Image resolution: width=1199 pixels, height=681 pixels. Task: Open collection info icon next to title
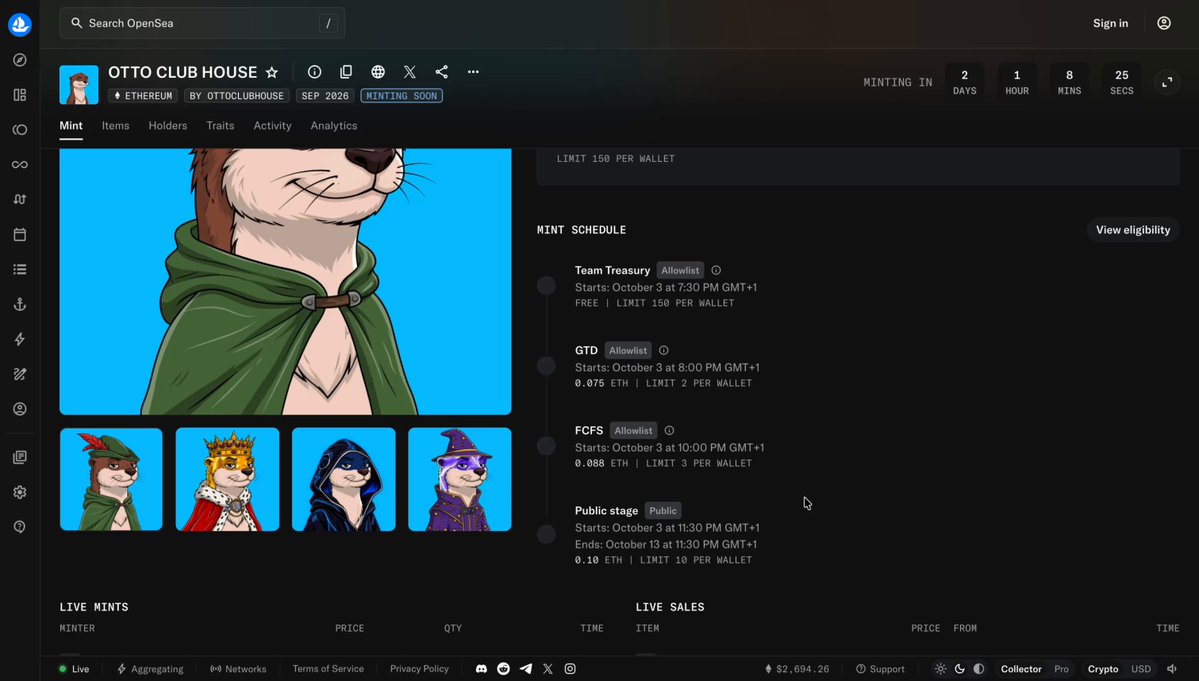[x=314, y=72]
